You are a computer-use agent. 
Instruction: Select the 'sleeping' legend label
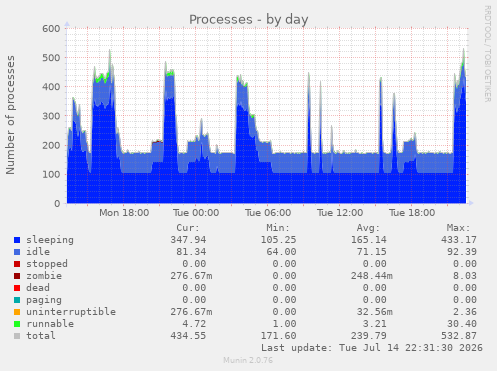point(50,240)
